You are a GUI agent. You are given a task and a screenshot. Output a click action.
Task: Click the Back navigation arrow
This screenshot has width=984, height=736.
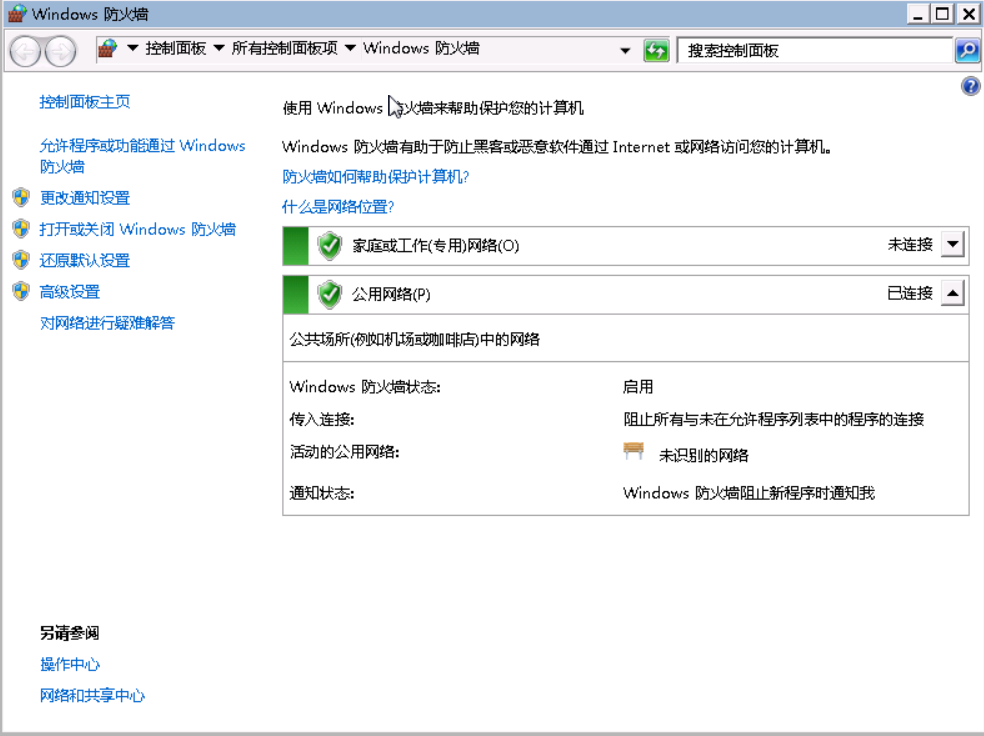tap(26, 51)
